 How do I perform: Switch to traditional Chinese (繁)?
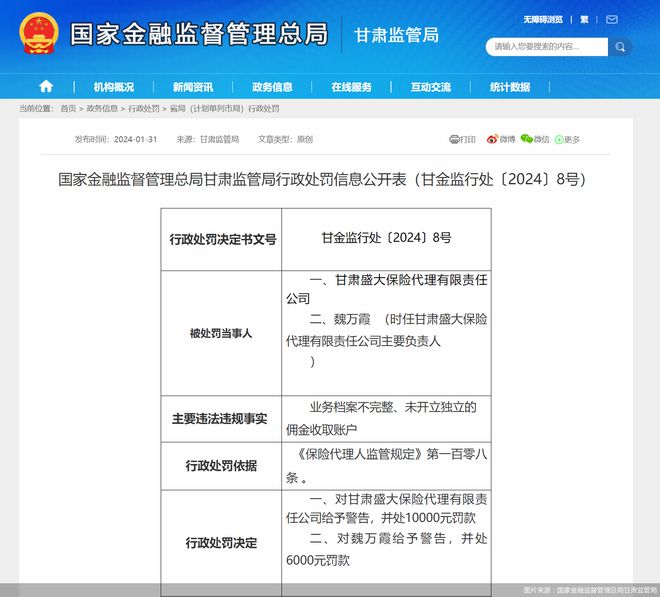click(584, 19)
